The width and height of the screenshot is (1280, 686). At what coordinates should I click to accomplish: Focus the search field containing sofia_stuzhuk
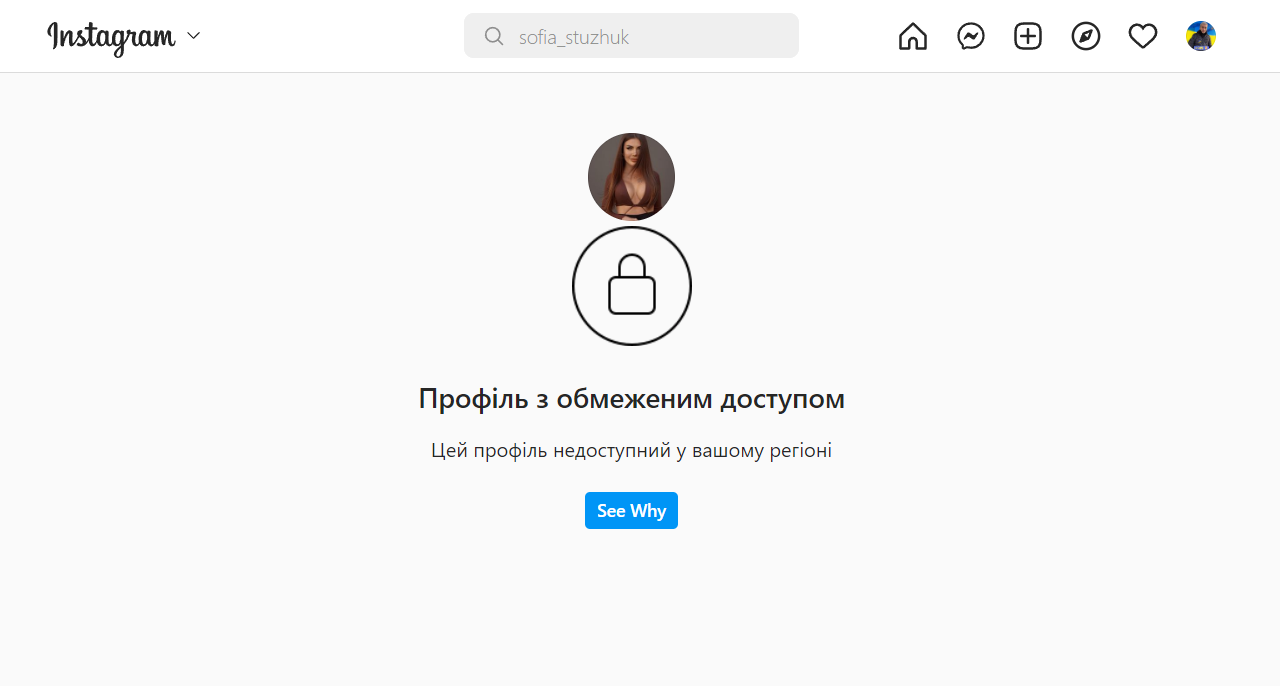pos(631,36)
